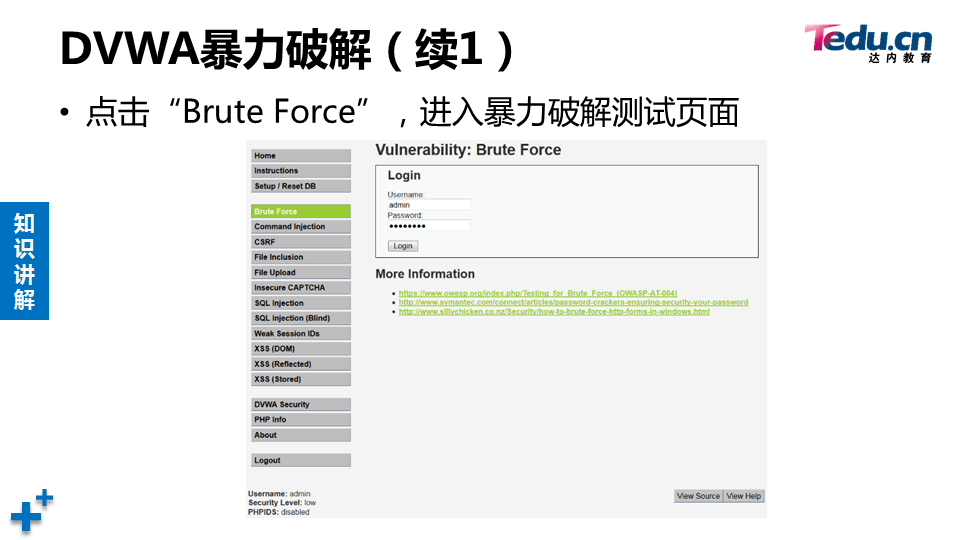Open the owasp.org brute force testing link

538,293
